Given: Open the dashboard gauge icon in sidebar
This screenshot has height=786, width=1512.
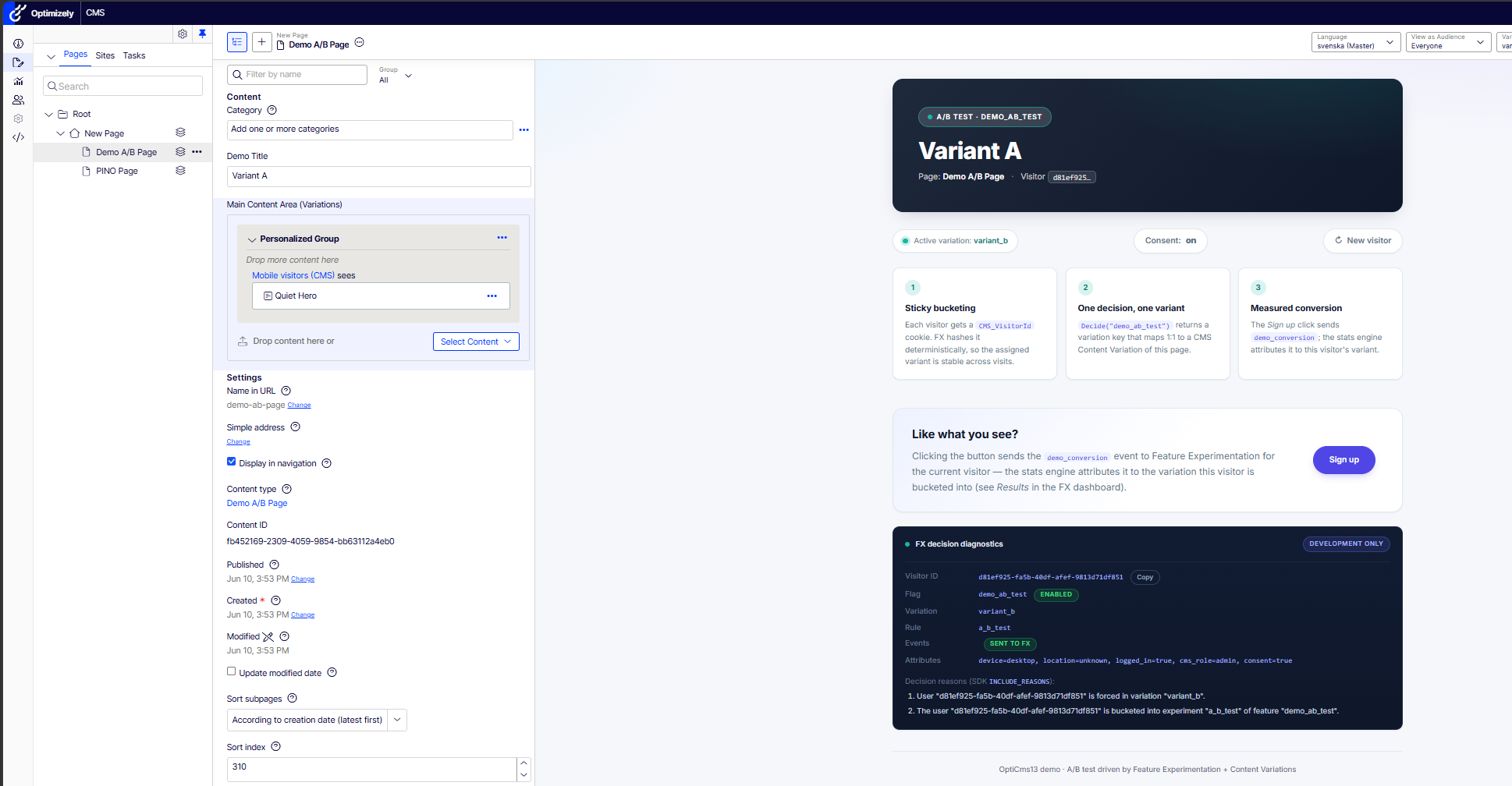Looking at the screenshot, I should coord(18,44).
